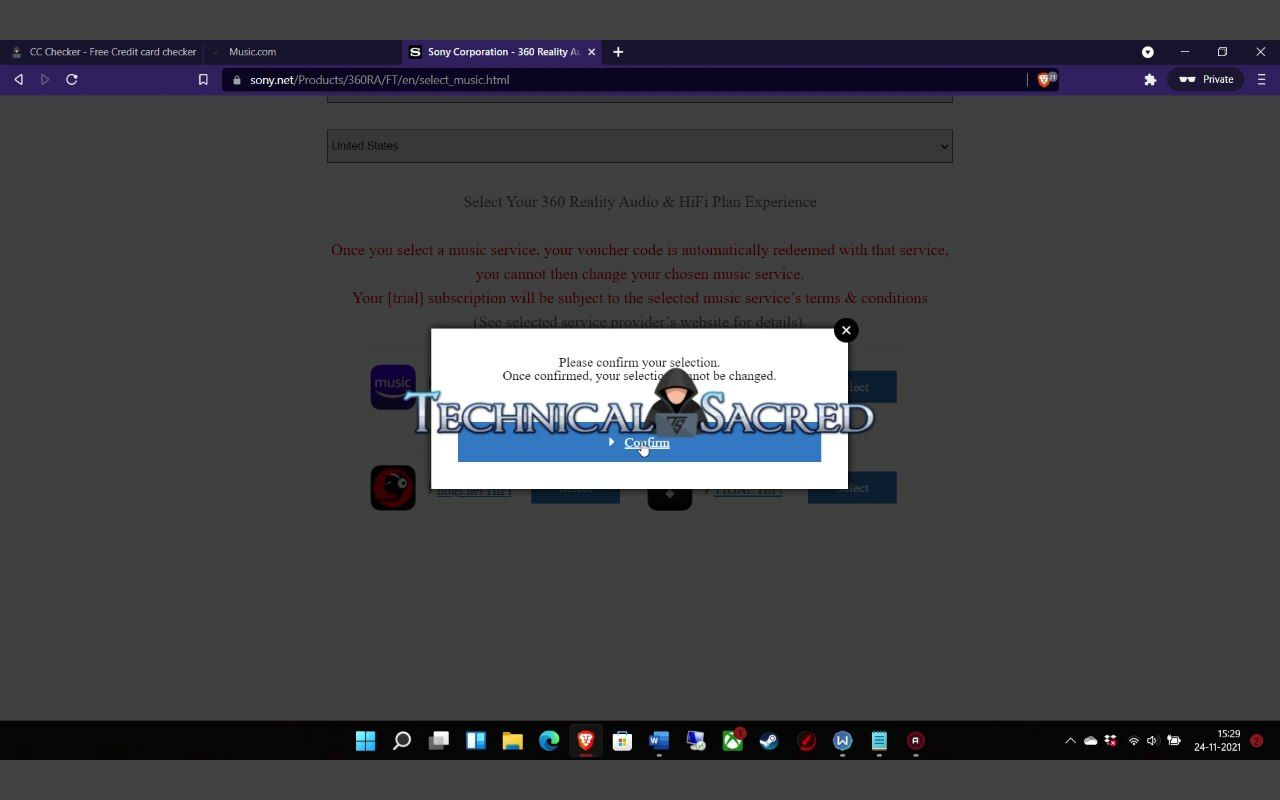Open the TIDAL HiFi link
Screen dimensions: 1280x800
pos(748,491)
